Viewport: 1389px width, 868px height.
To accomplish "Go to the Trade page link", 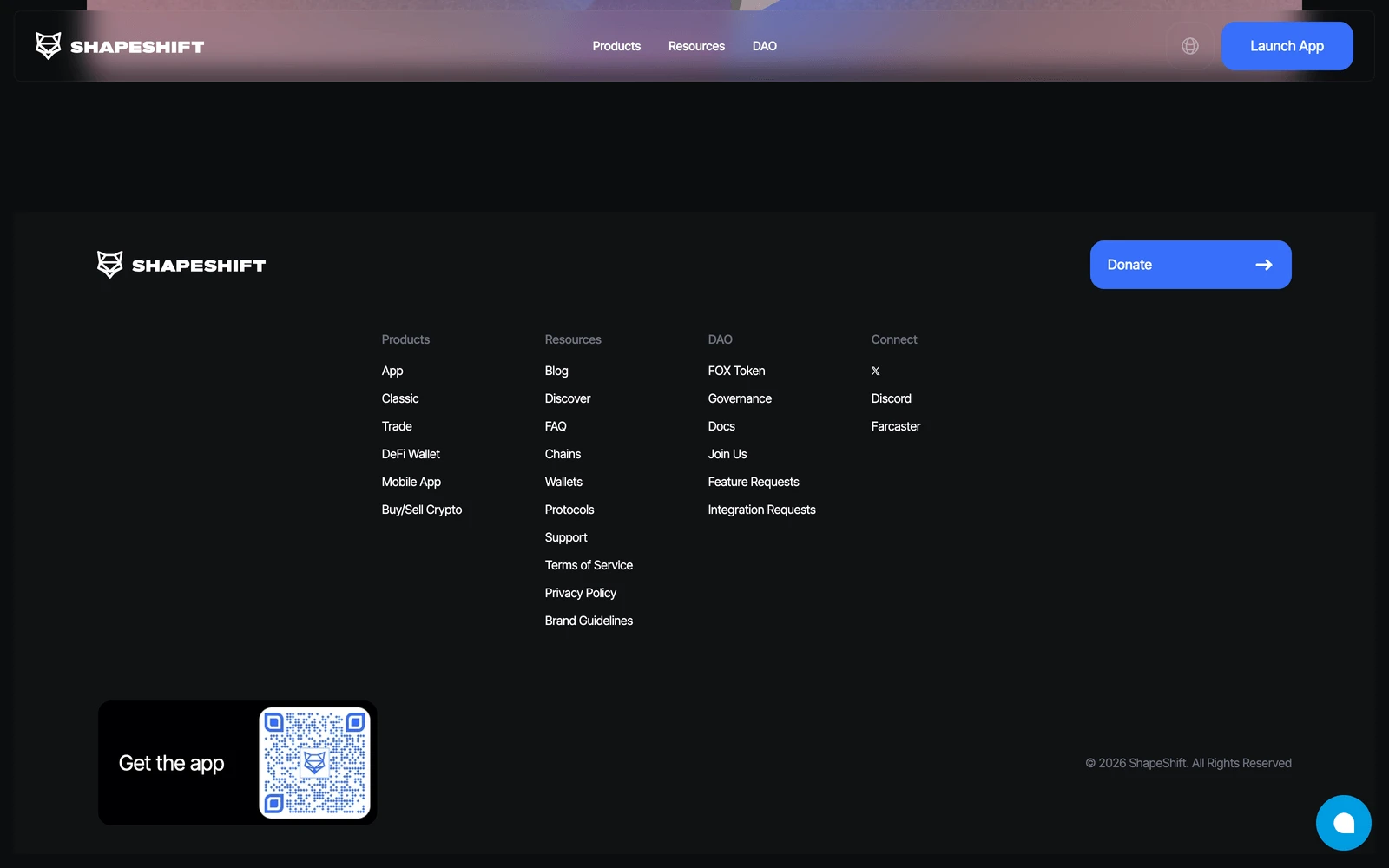I will [x=397, y=426].
